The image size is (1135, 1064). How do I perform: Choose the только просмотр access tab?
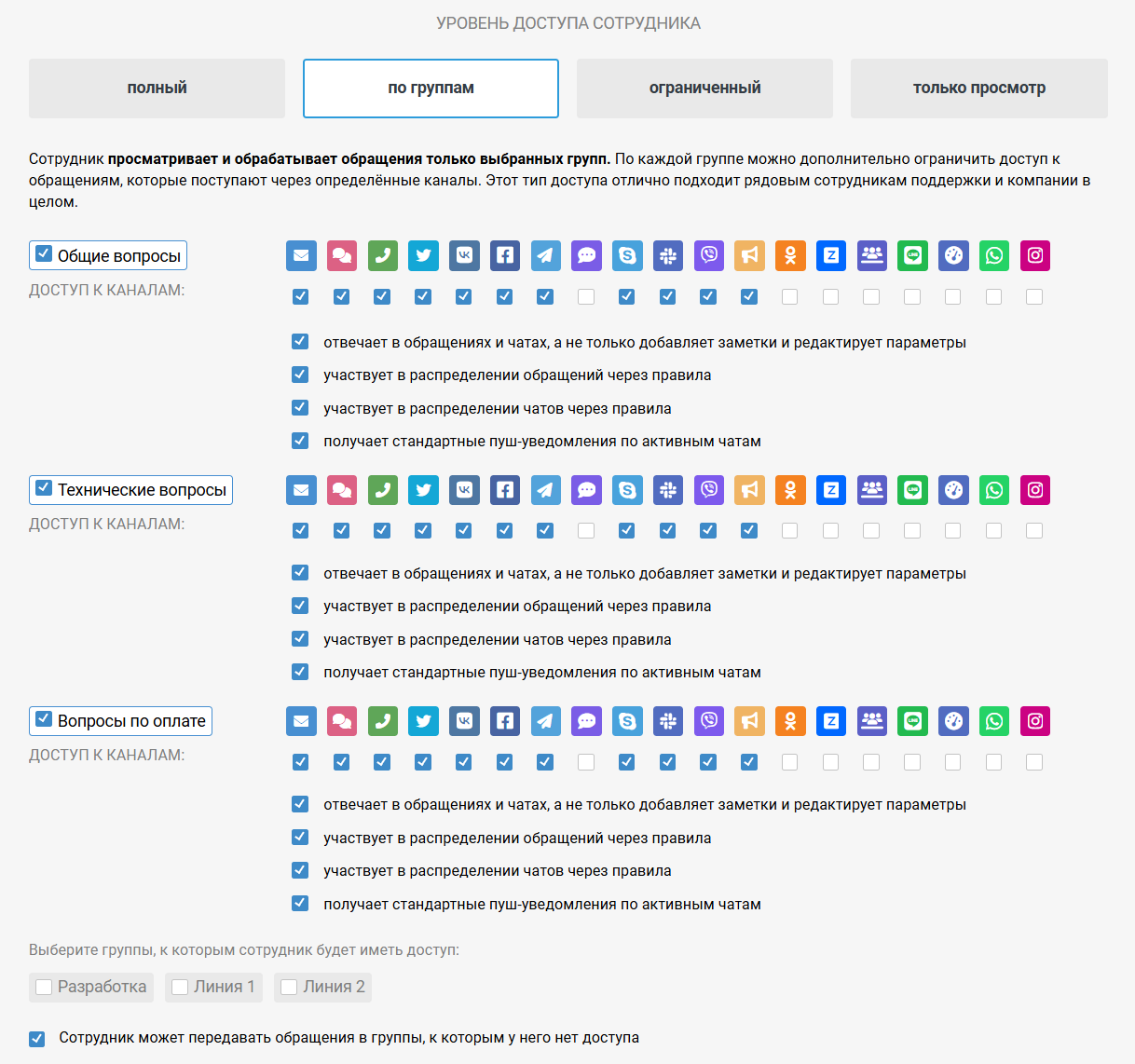click(978, 89)
